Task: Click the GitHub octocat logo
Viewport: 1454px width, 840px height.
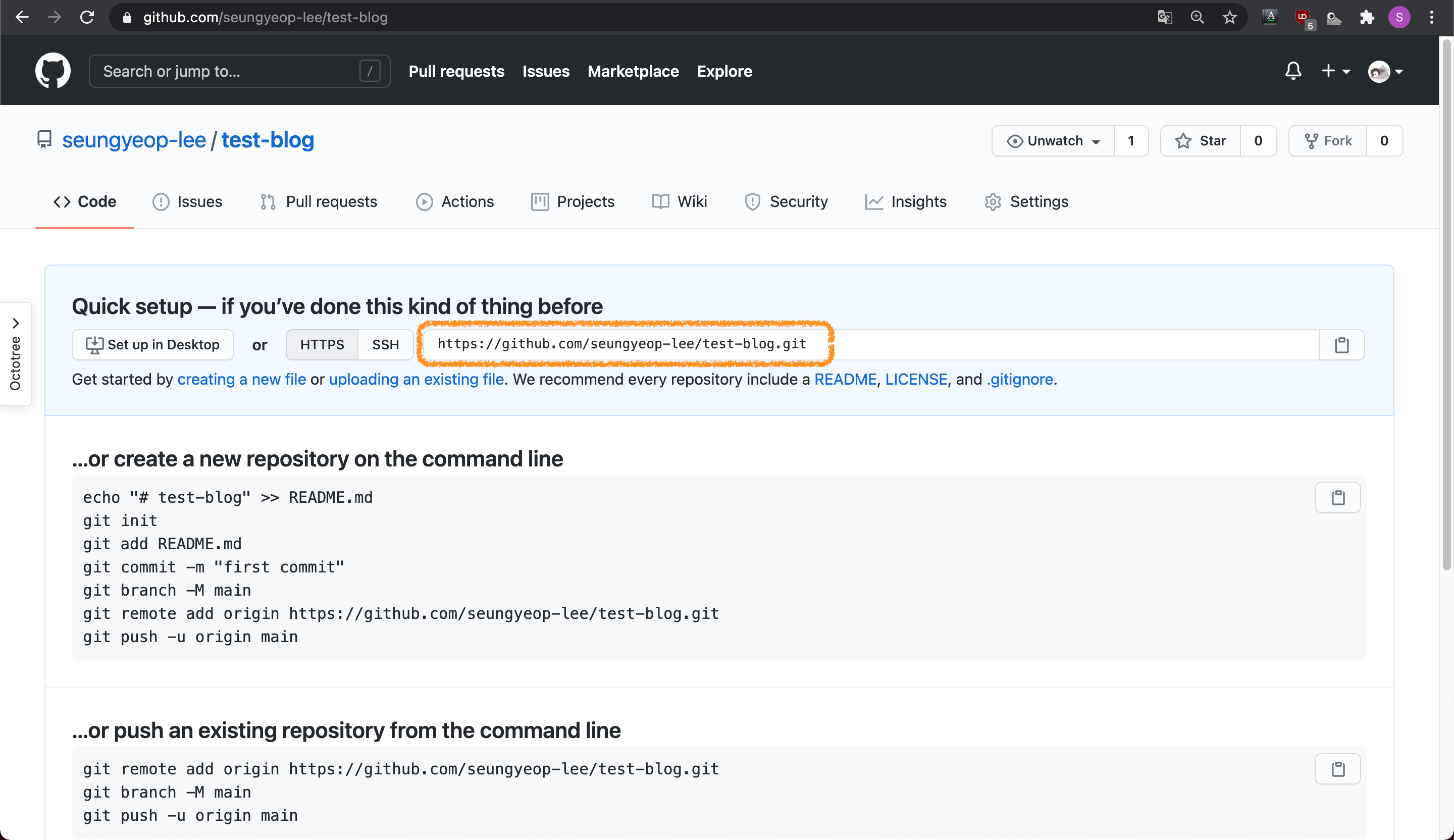Action: pyautogui.click(x=53, y=71)
